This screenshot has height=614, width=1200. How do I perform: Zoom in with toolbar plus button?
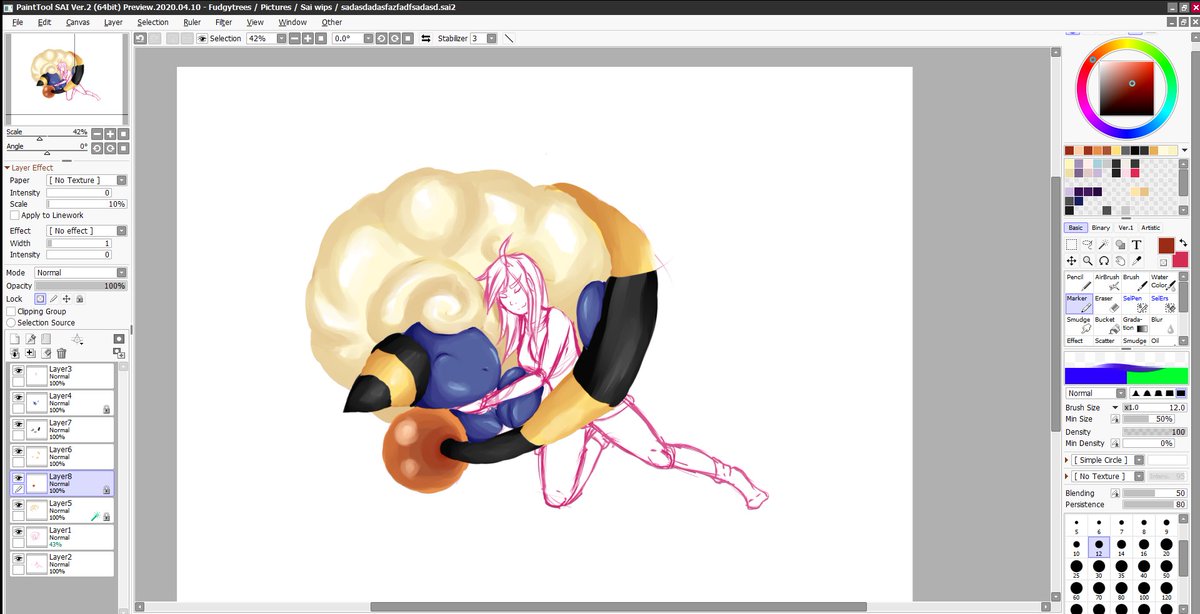point(307,38)
